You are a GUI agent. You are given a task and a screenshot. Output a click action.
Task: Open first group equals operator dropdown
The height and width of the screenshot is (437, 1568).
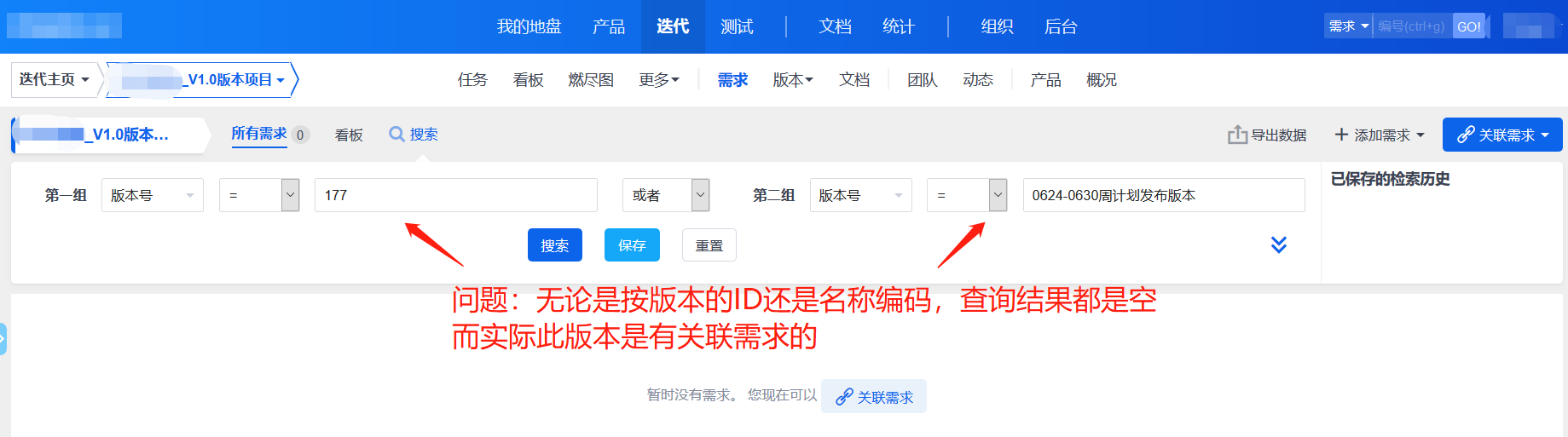[x=259, y=195]
